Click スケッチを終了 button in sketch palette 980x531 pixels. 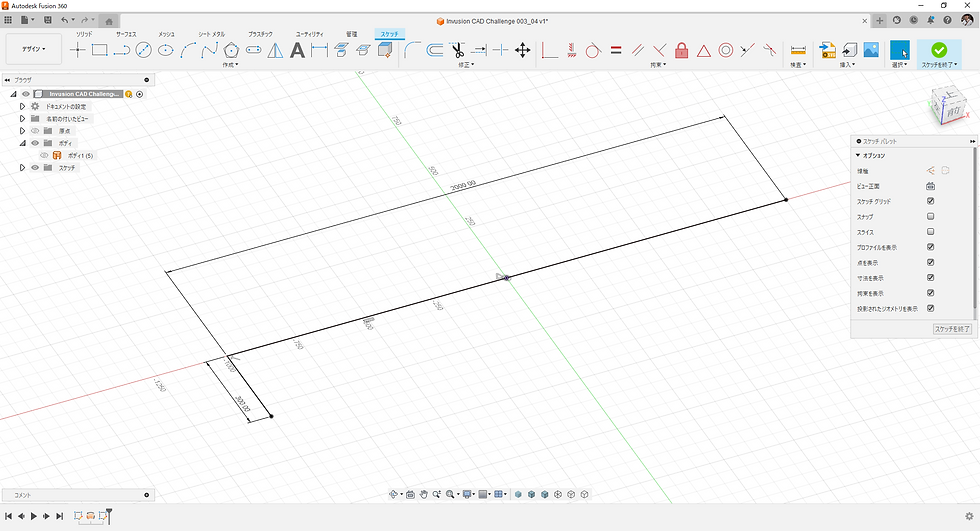click(x=952, y=329)
